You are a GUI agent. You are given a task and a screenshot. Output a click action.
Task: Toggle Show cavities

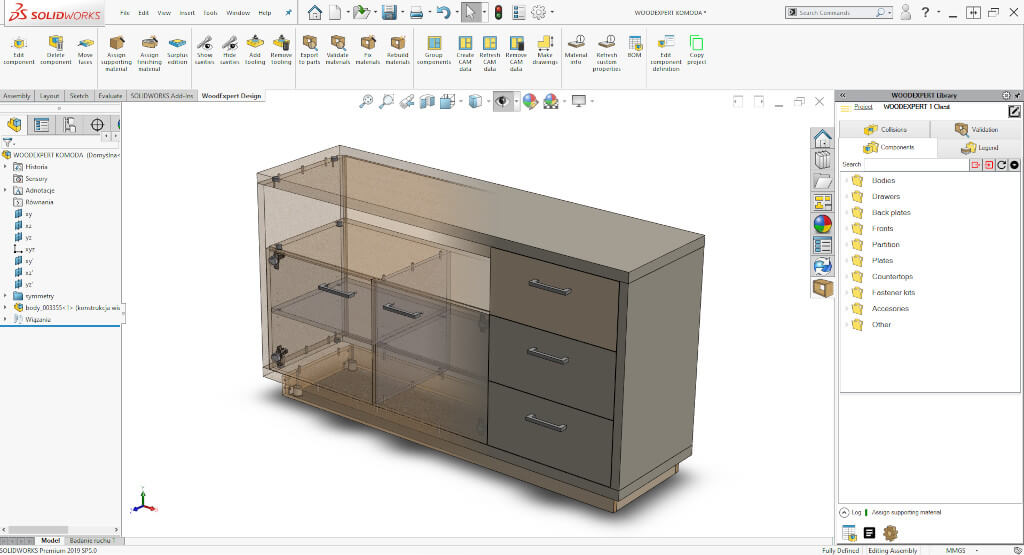204,50
